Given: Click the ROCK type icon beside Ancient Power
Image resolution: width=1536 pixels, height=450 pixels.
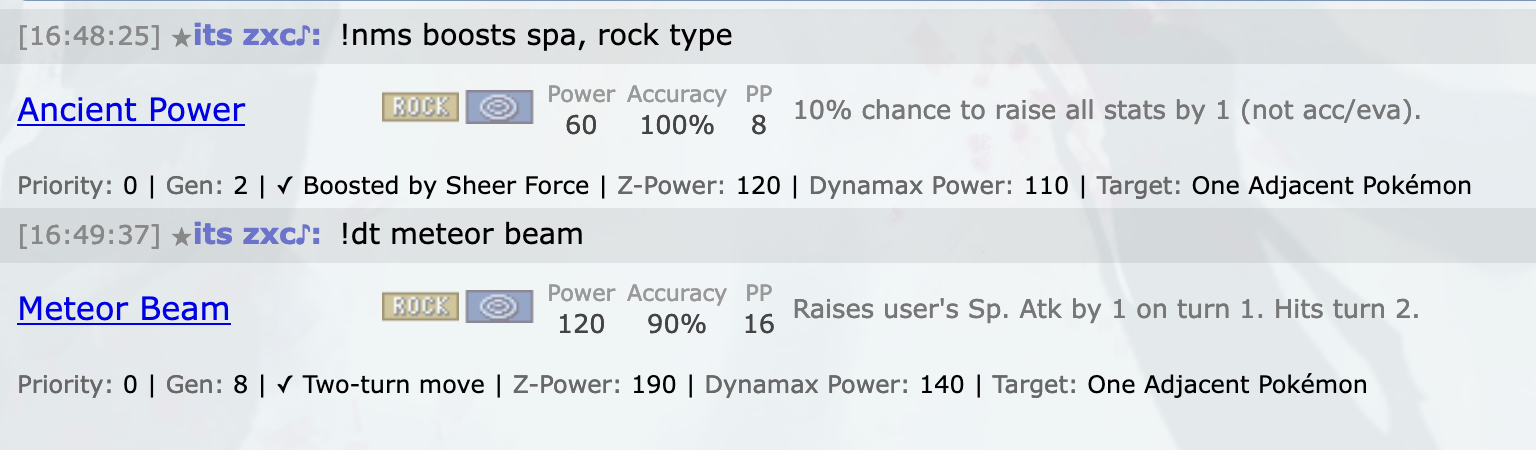Looking at the screenshot, I should (x=421, y=108).
